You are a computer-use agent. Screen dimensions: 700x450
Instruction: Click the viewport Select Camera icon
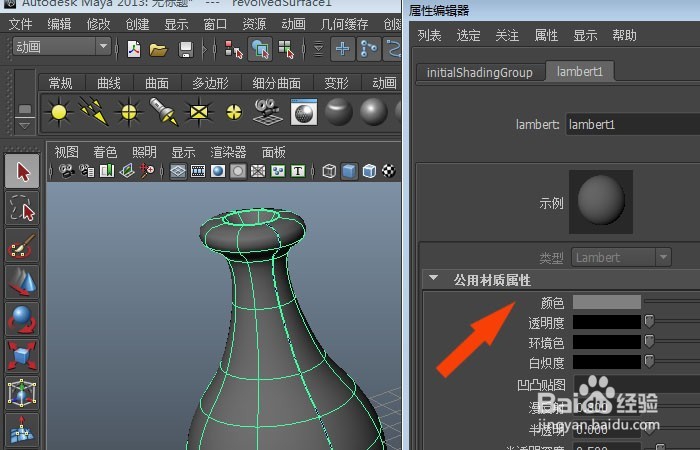[67, 171]
